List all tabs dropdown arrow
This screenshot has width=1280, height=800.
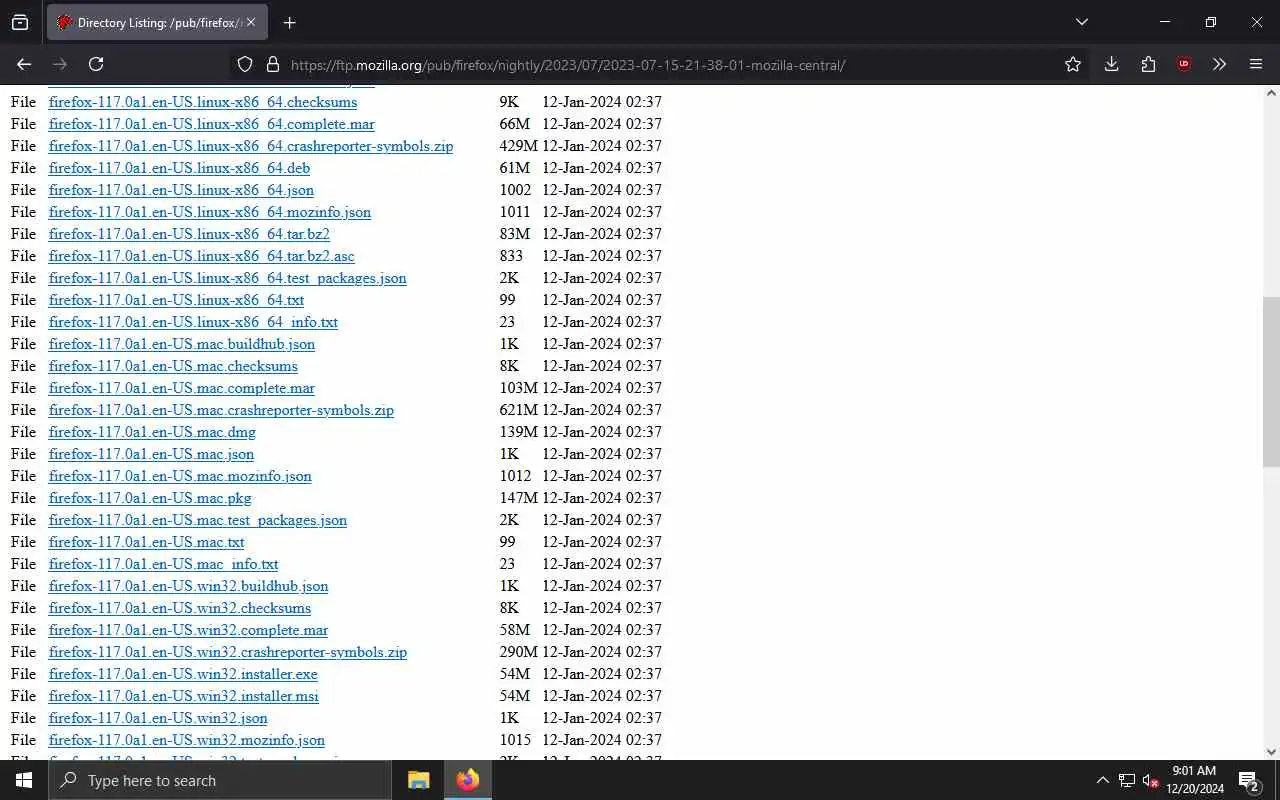1082,22
